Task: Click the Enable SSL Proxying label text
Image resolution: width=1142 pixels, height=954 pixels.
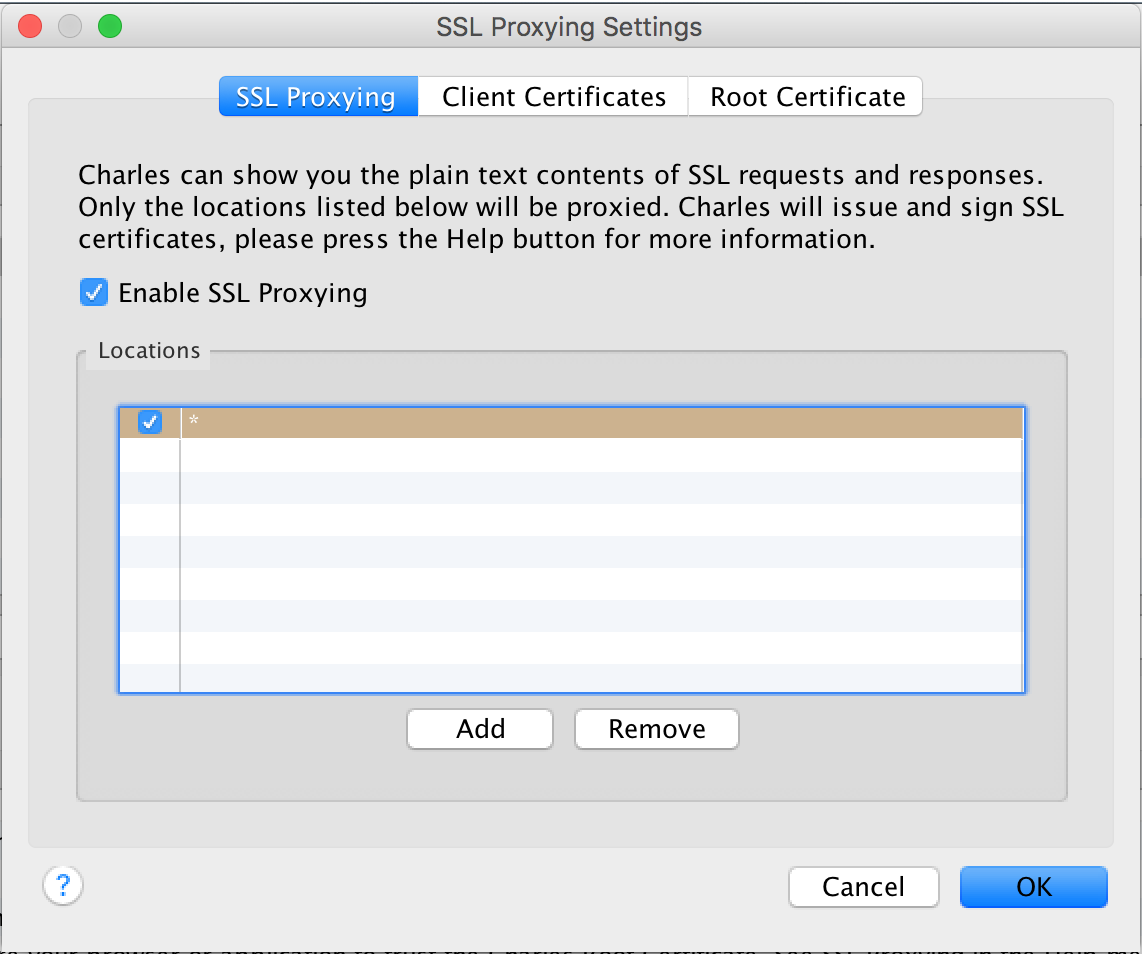Action: (x=243, y=292)
